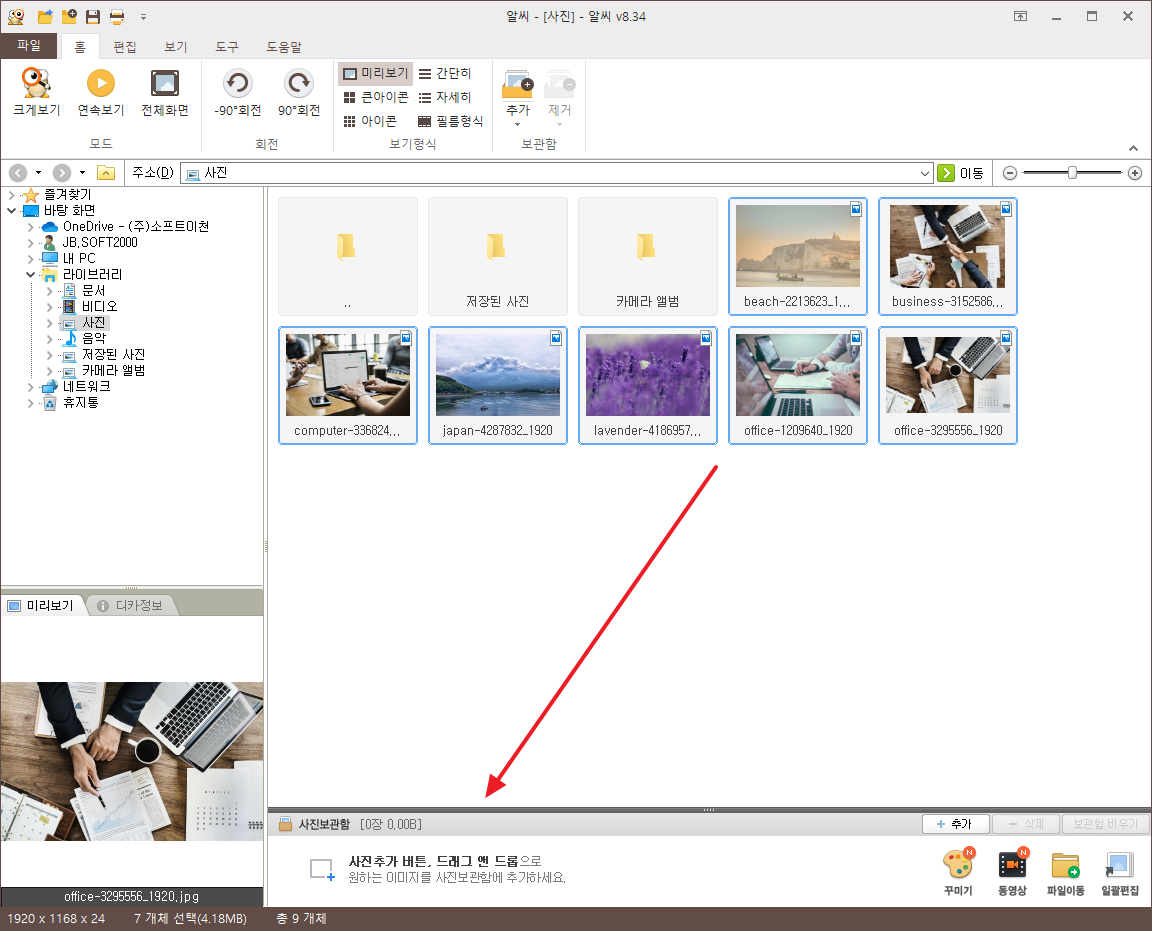Viewport: 1152px width, 931px height.
Task: Click the print icon in title bar
Action: (x=117, y=16)
